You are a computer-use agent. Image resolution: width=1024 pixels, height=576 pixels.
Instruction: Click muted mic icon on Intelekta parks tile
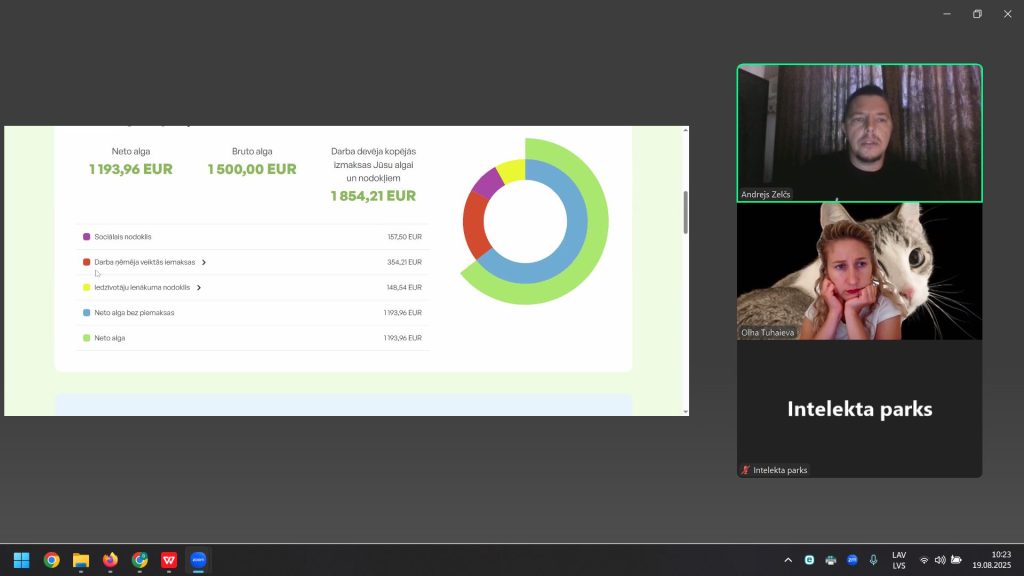[745, 470]
